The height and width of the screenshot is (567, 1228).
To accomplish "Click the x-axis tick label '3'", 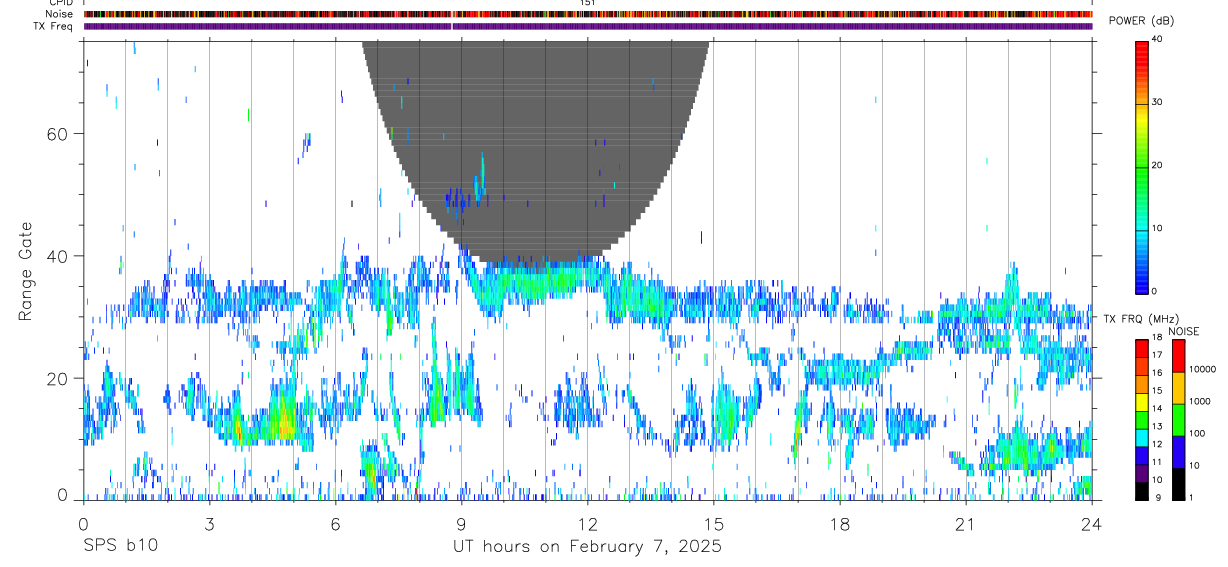I will tap(209, 524).
